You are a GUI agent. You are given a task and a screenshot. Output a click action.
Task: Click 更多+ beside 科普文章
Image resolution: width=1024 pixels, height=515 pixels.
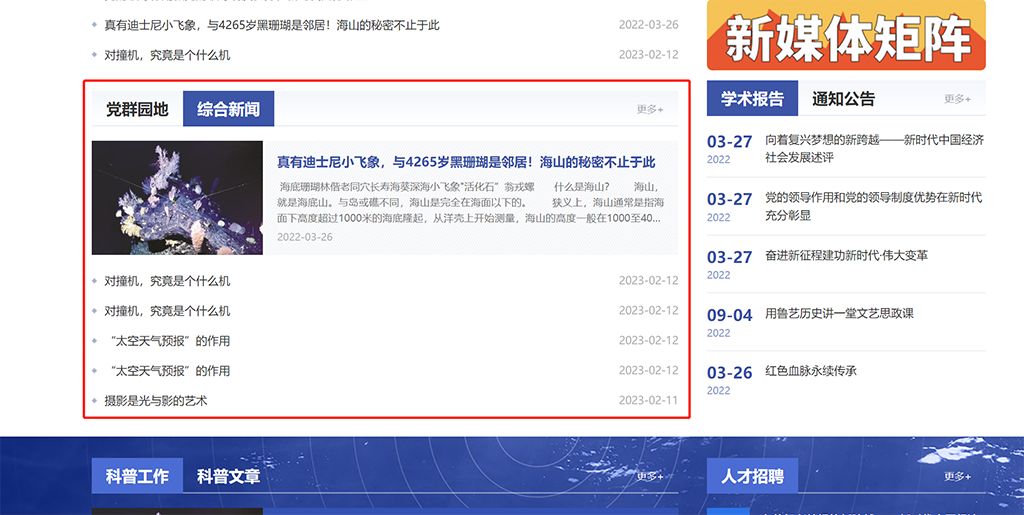650,476
